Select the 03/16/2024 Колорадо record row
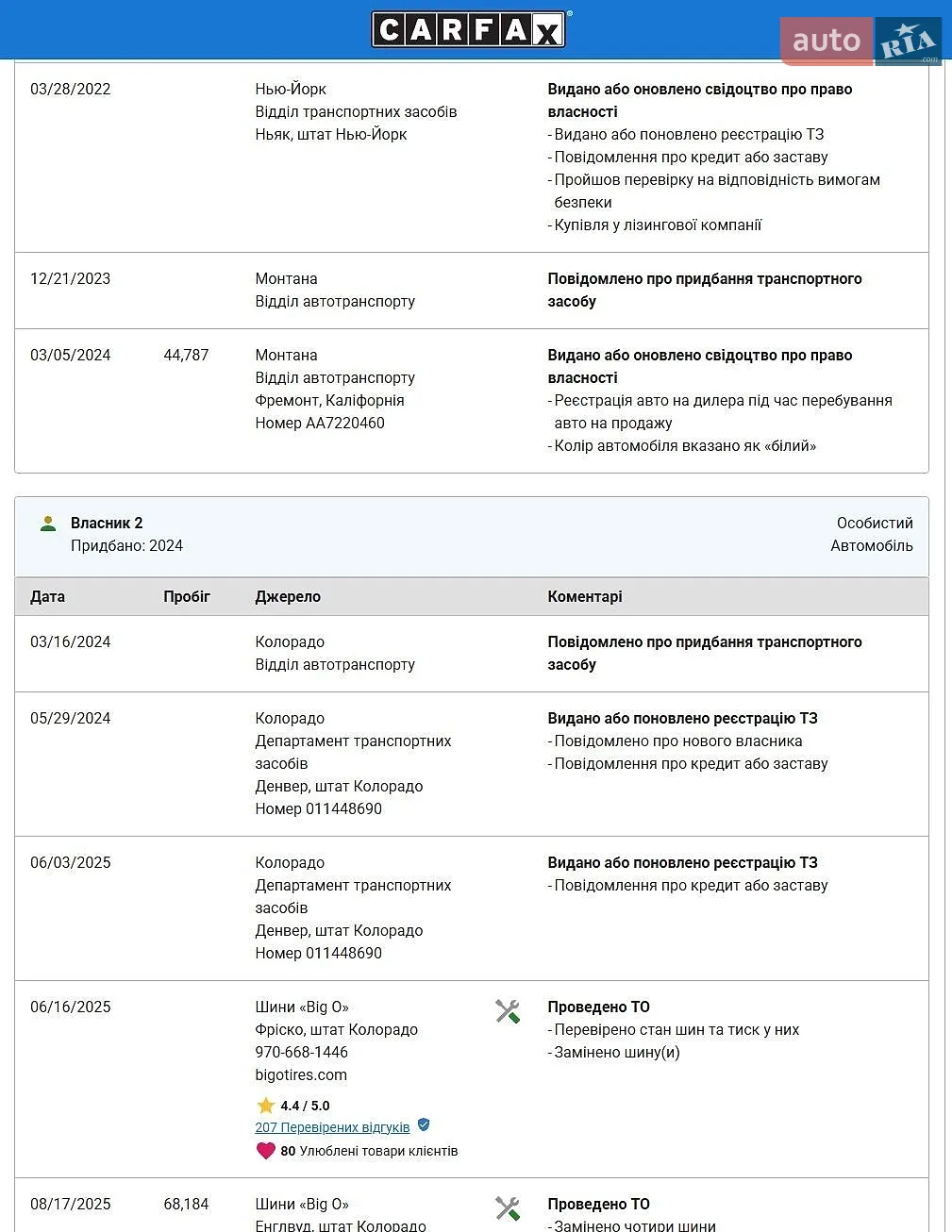Viewport: 952px width, 1232px height. click(472, 654)
